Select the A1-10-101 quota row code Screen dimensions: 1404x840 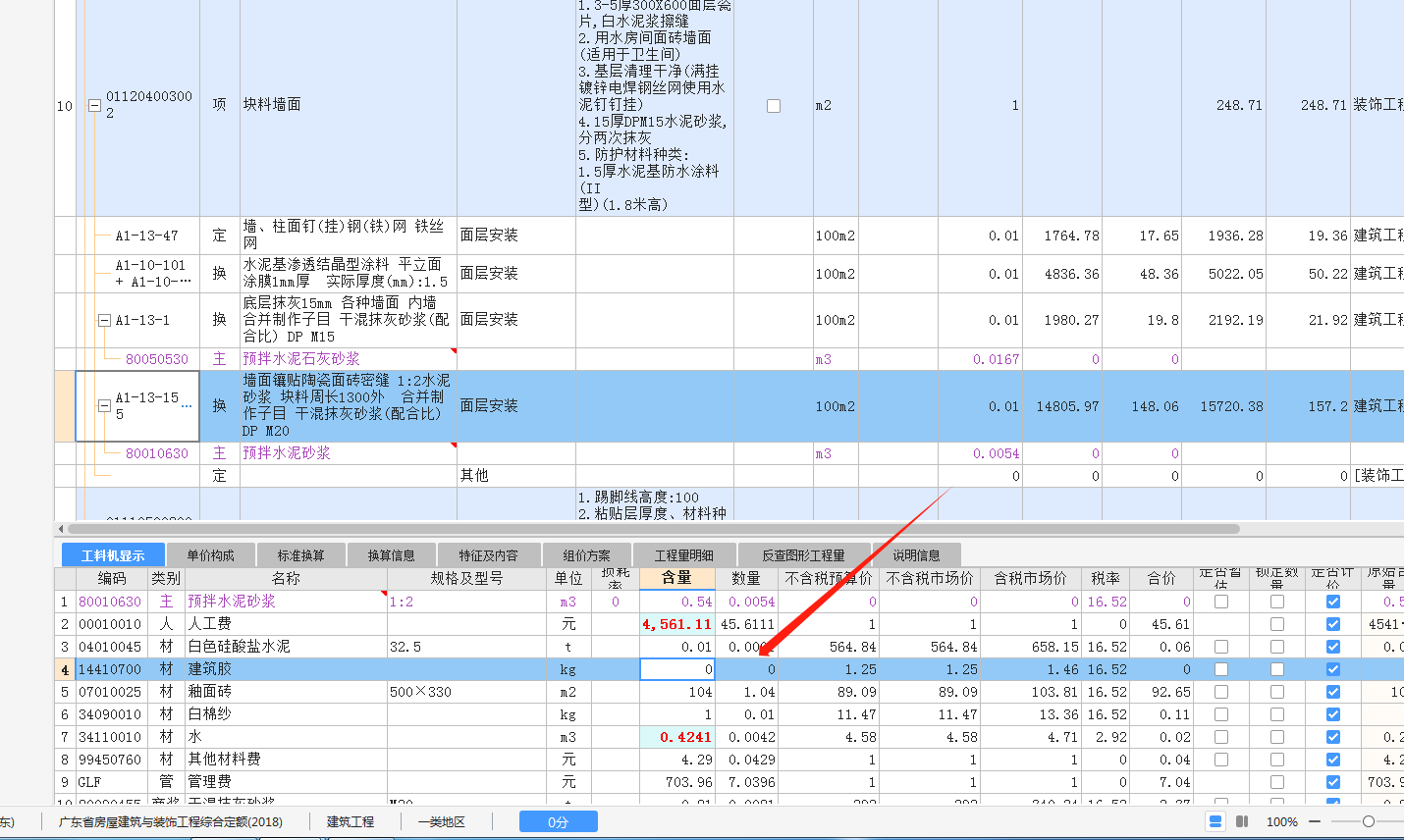(x=153, y=273)
